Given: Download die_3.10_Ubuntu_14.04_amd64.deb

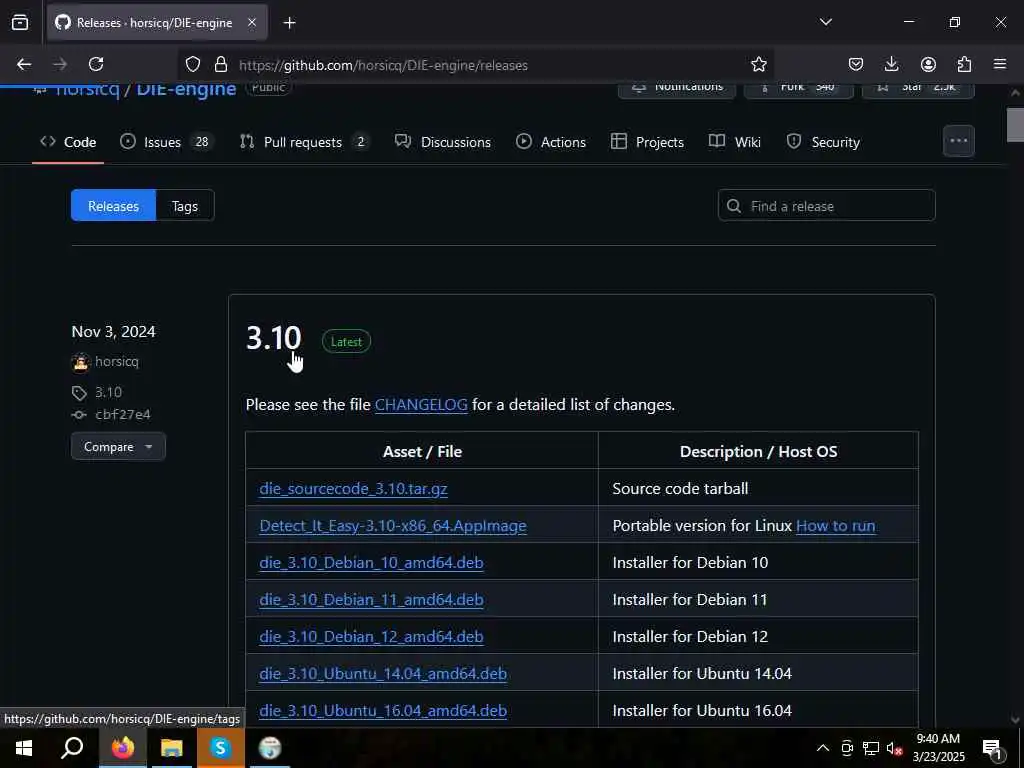Looking at the screenshot, I should (x=383, y=673).
